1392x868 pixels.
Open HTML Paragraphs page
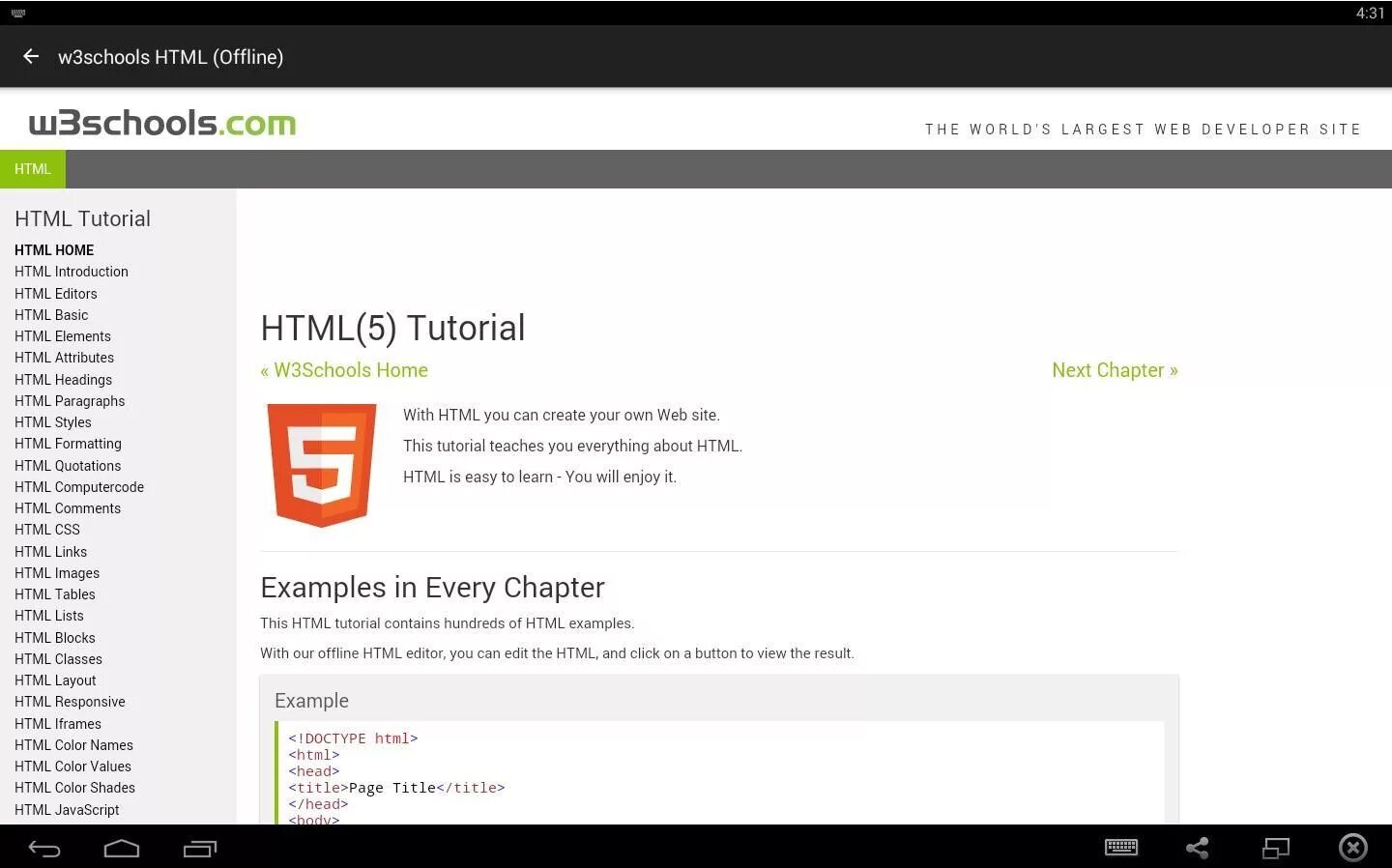(70, 401)
